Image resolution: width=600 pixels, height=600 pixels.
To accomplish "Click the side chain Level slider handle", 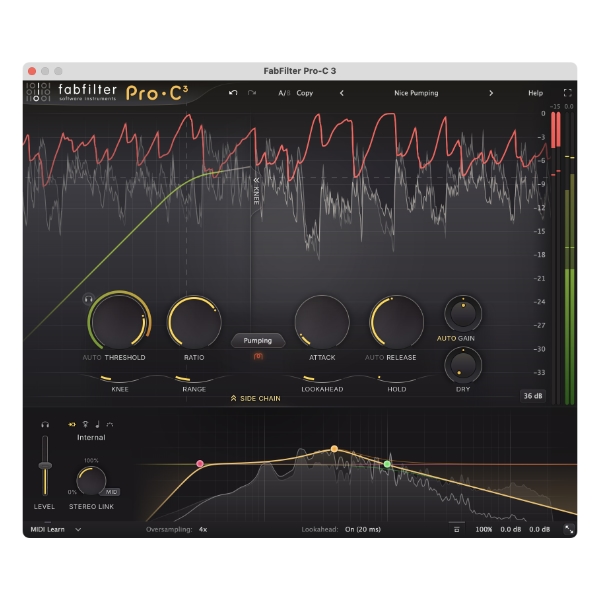I will point(45,466).
